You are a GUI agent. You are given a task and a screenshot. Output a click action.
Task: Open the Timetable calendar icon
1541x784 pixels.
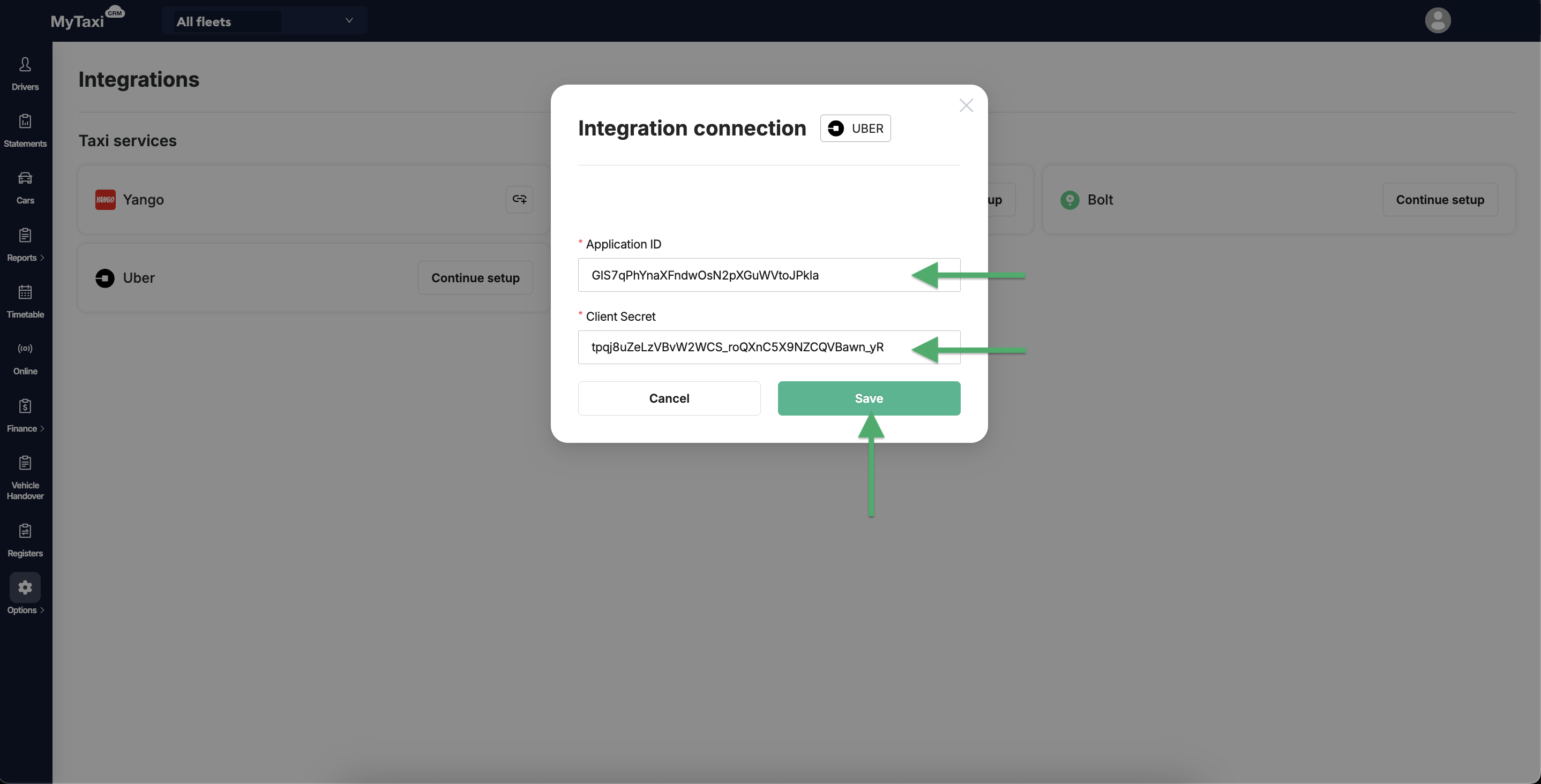click(25, 292)
